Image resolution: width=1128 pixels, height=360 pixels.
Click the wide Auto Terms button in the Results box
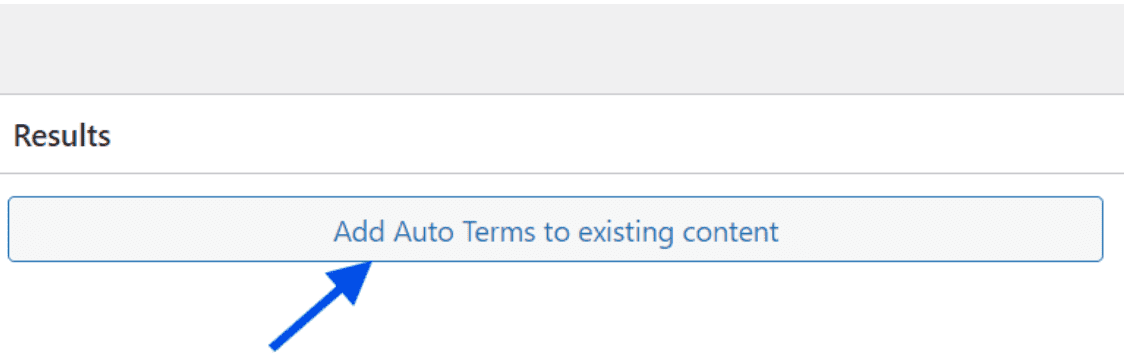click(555, 229)
